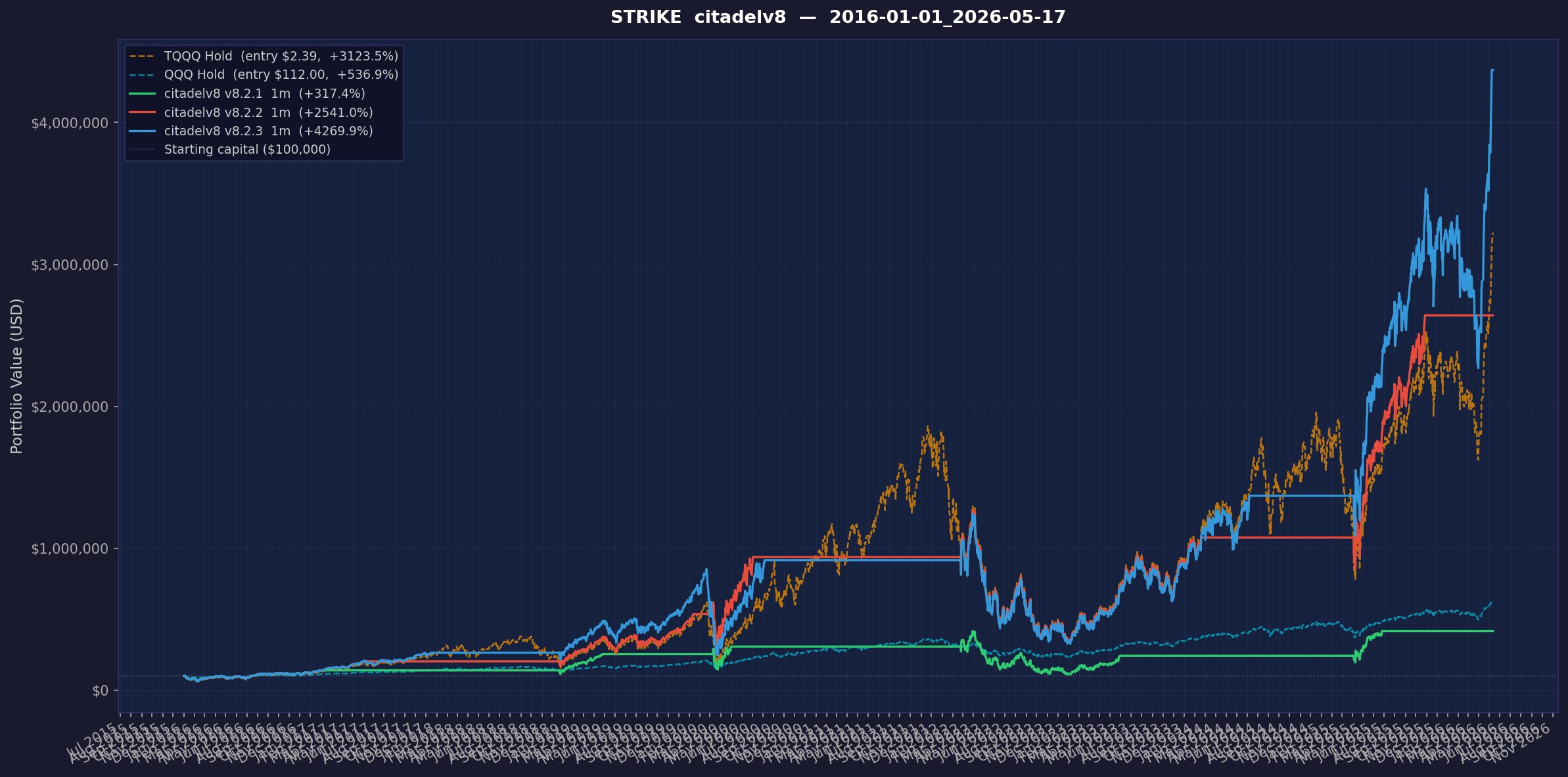The image size is (1568, 777).
Task: Click the Starting capital ($100,000) legend entry
Action: click(230, 150)
